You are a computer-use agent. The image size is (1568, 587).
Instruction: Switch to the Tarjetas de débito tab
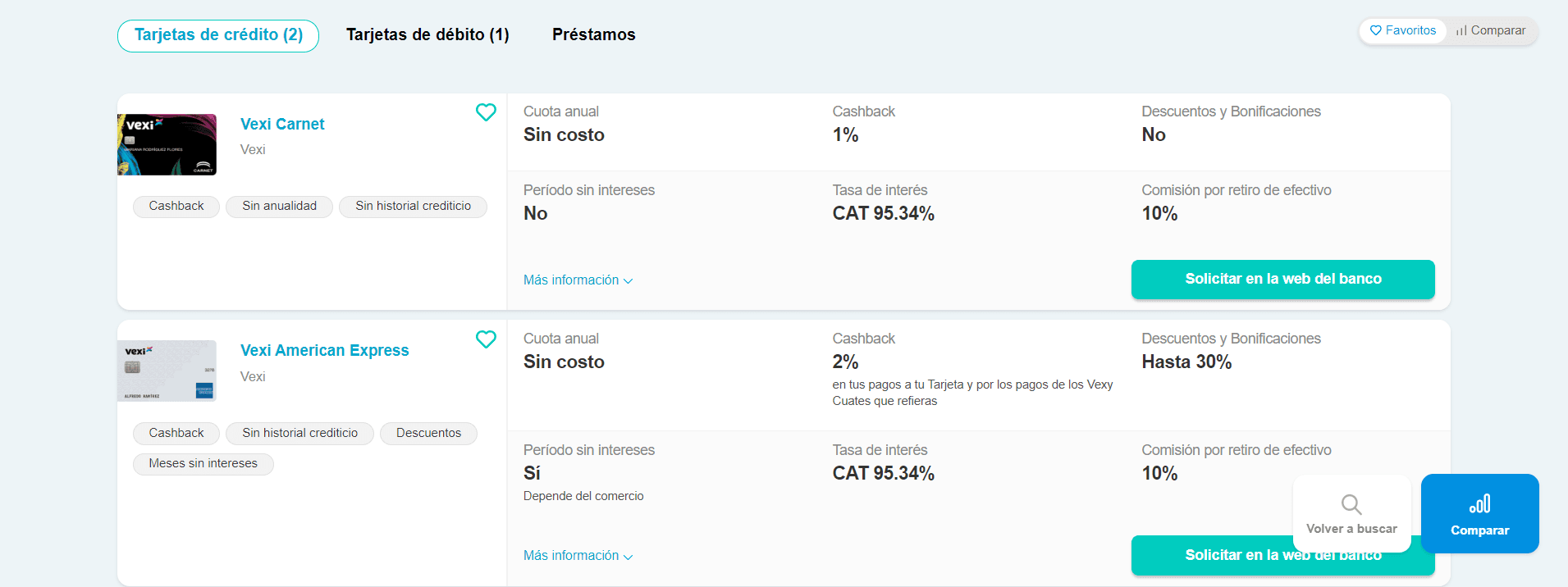427,34
